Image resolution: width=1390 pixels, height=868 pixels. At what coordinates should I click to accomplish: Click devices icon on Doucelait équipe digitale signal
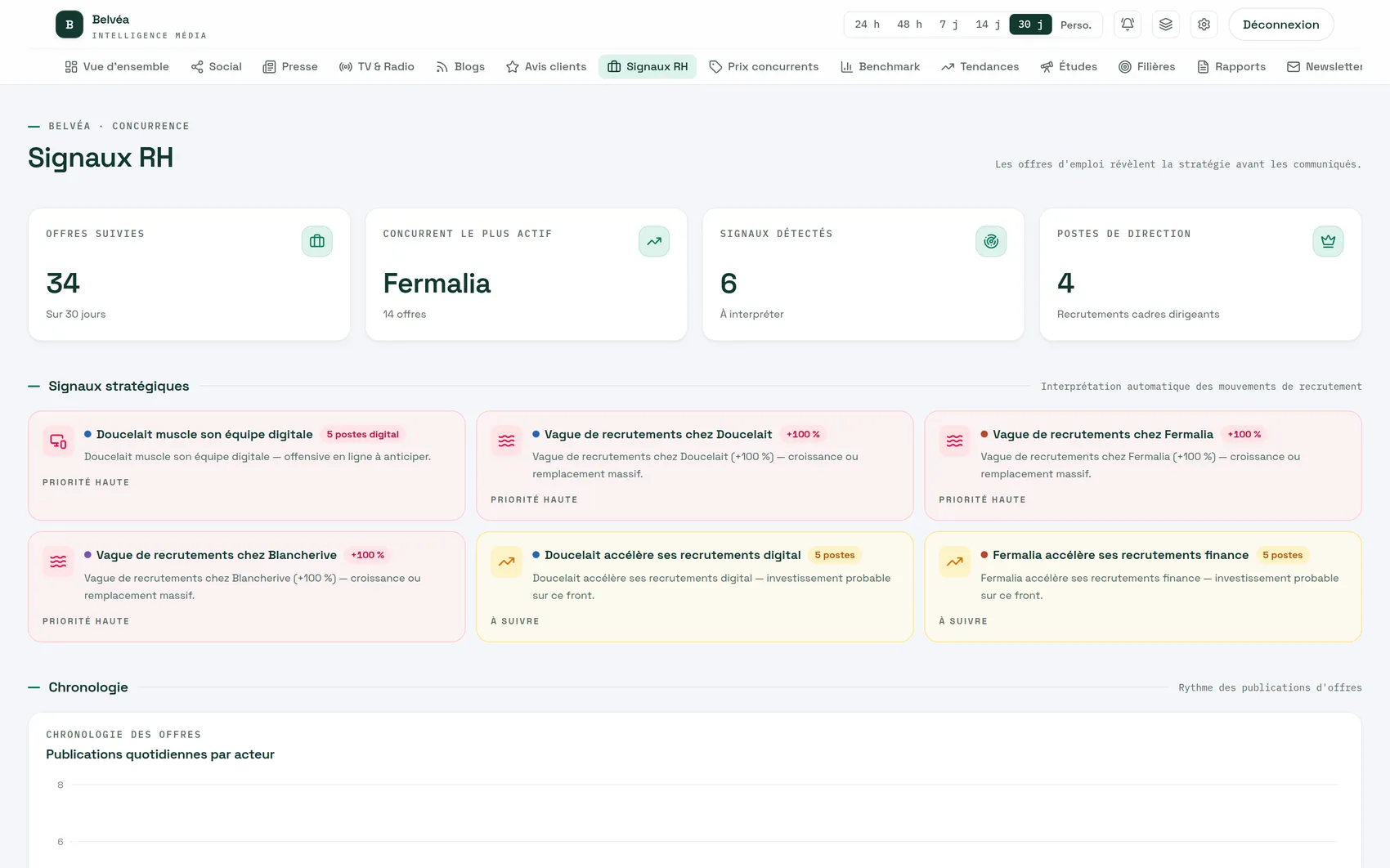click(58, 441)
